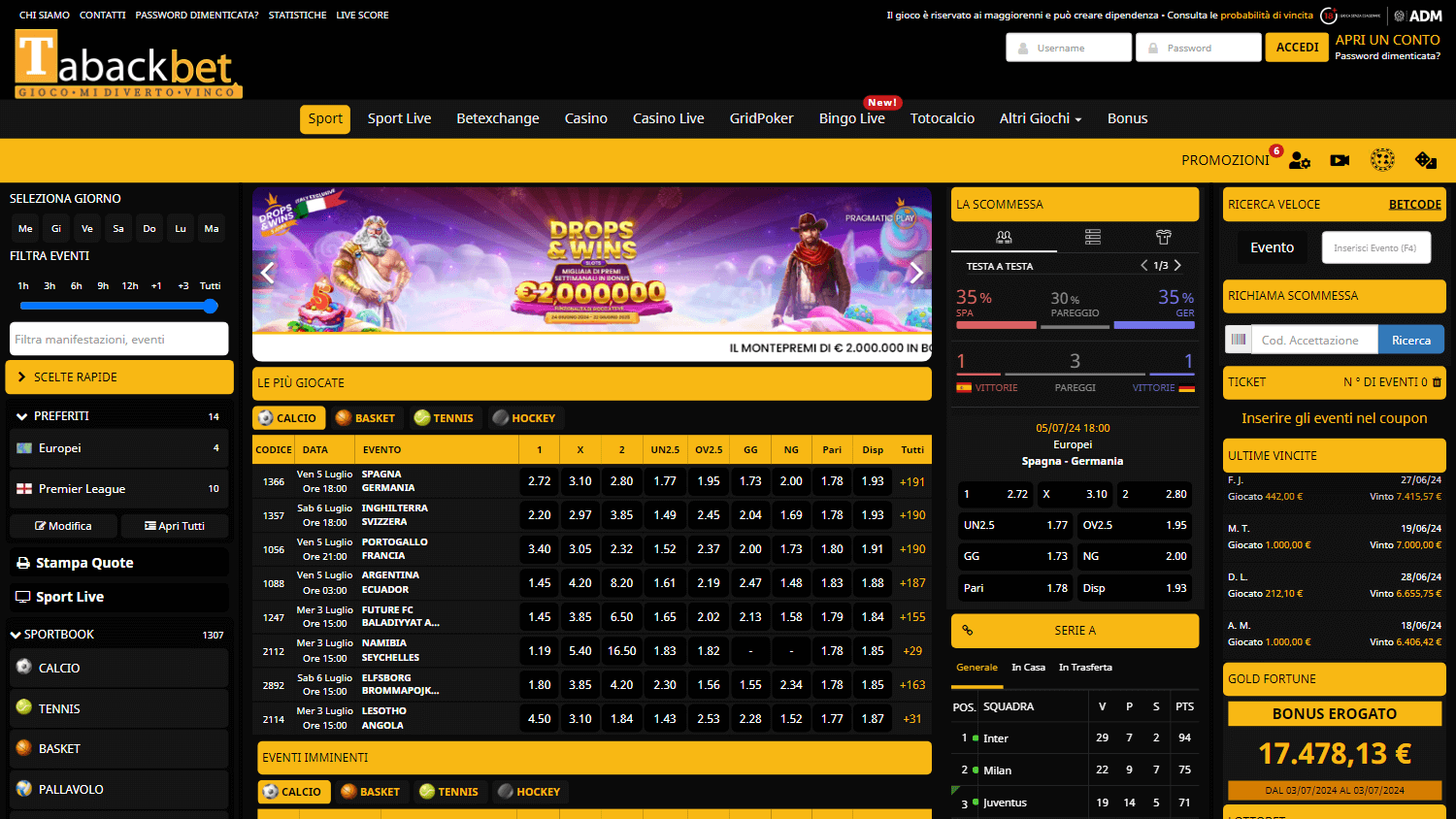Switch Eventi Imminenti to Hockey tab

point(528,792)
